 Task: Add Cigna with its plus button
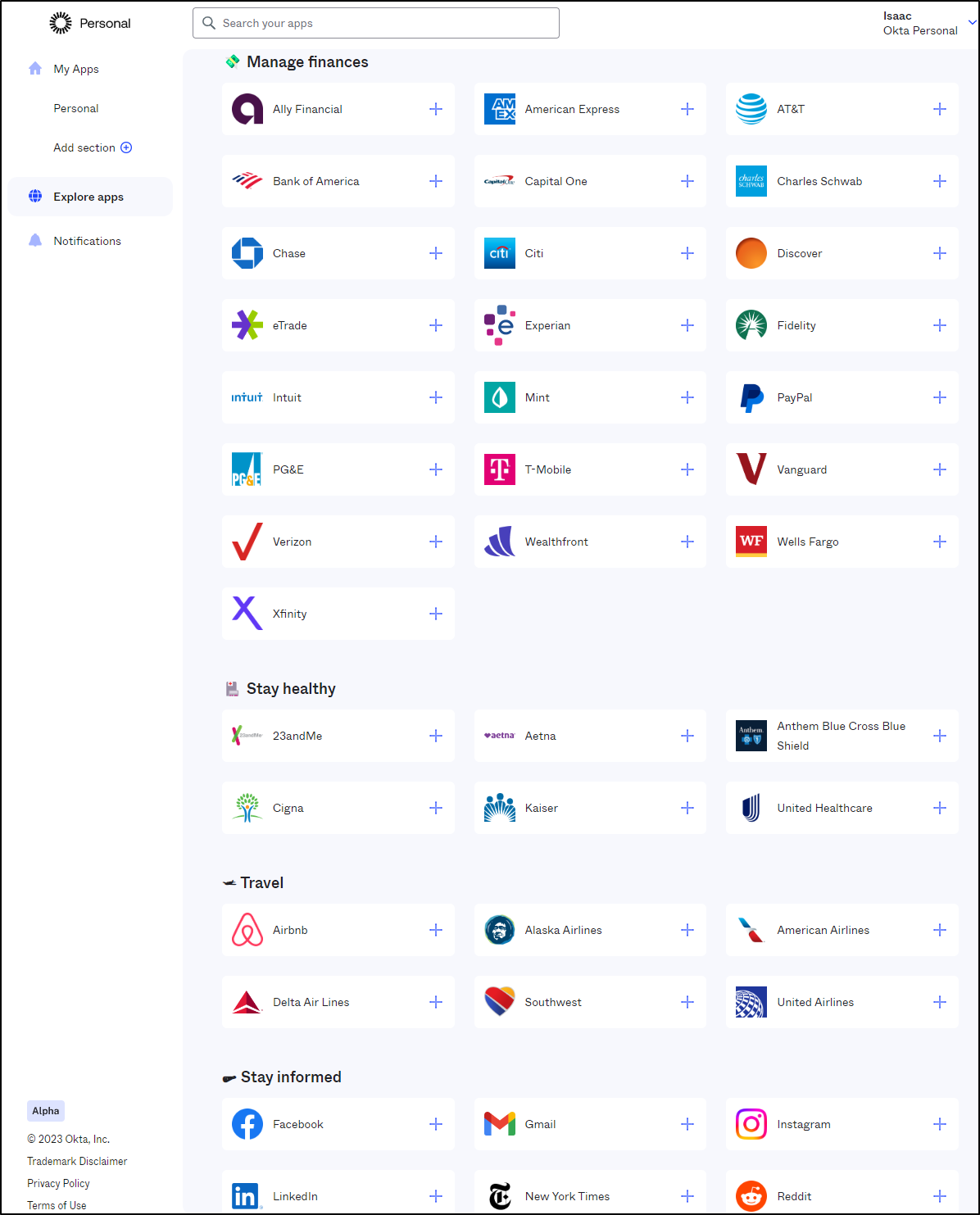click(x=436, y=808)
